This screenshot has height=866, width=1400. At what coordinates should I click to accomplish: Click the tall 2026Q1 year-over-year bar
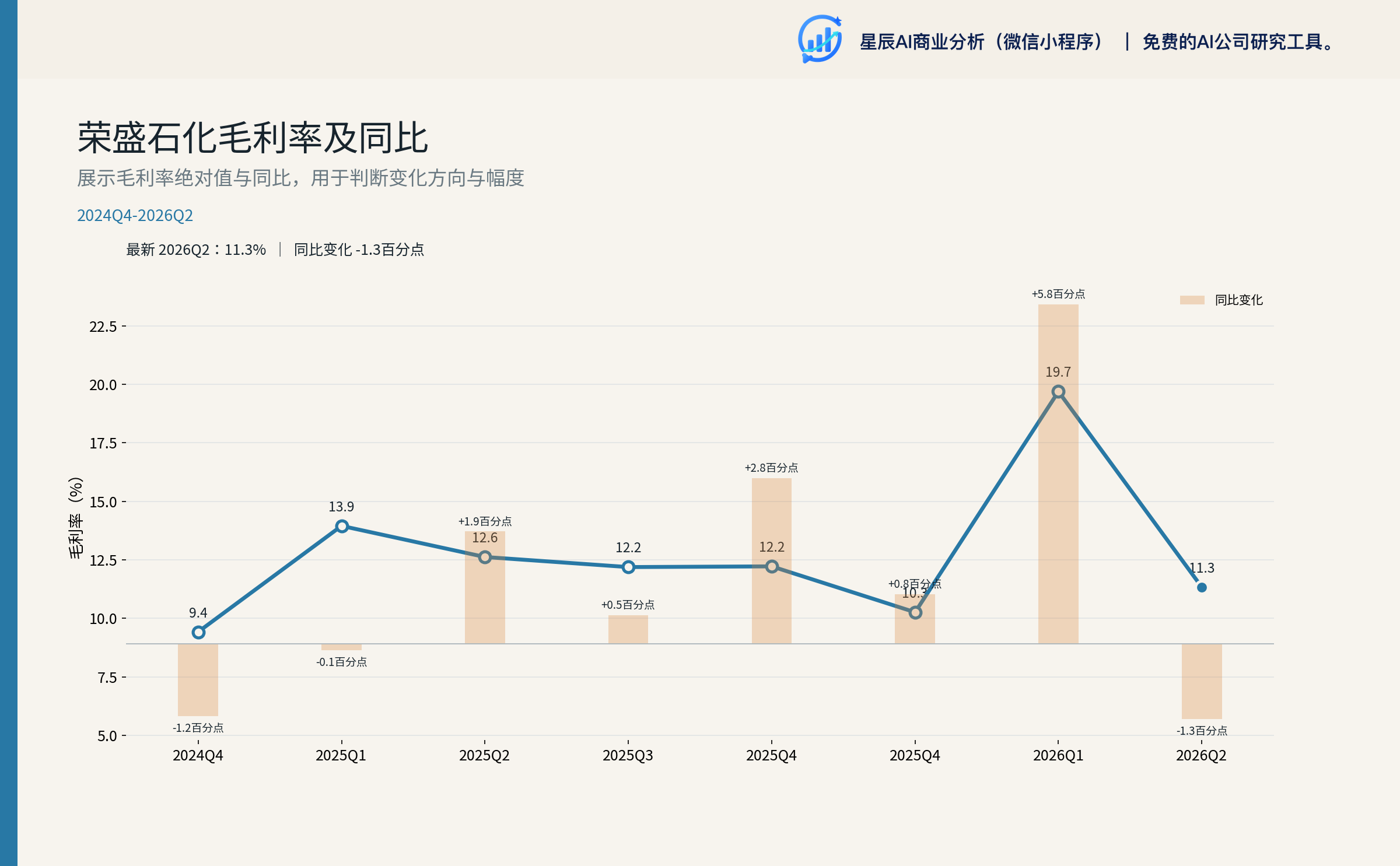[x=1058, y=474]
